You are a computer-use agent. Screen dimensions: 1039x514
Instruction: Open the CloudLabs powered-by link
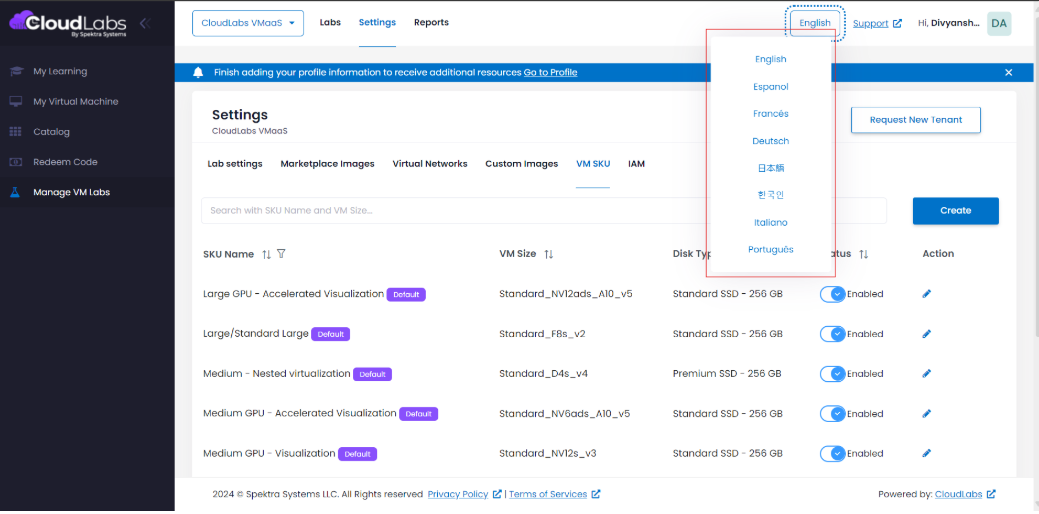[959, 494]
